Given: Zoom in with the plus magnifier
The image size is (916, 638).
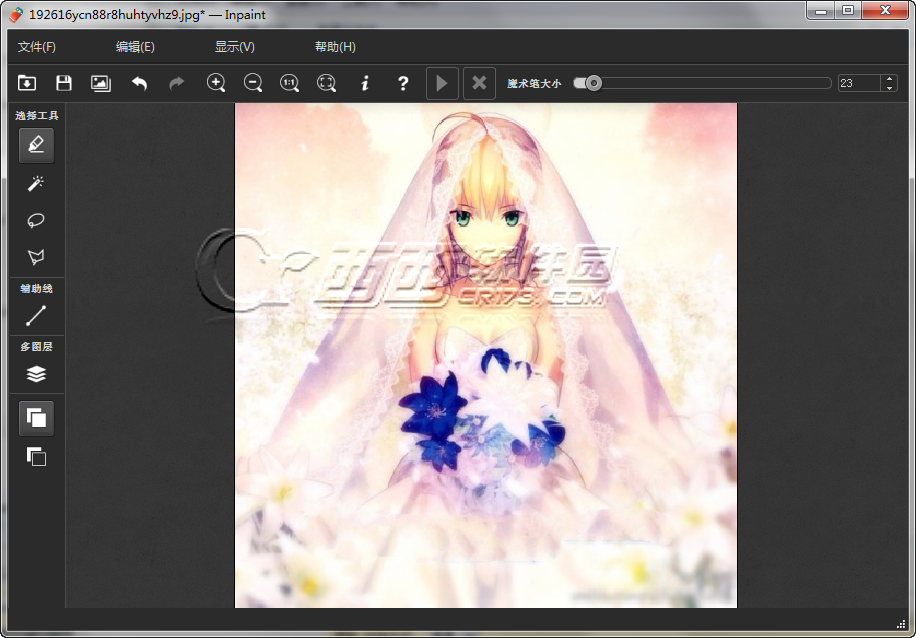Looking at the screenshot, I should click(x=216, y=83).
